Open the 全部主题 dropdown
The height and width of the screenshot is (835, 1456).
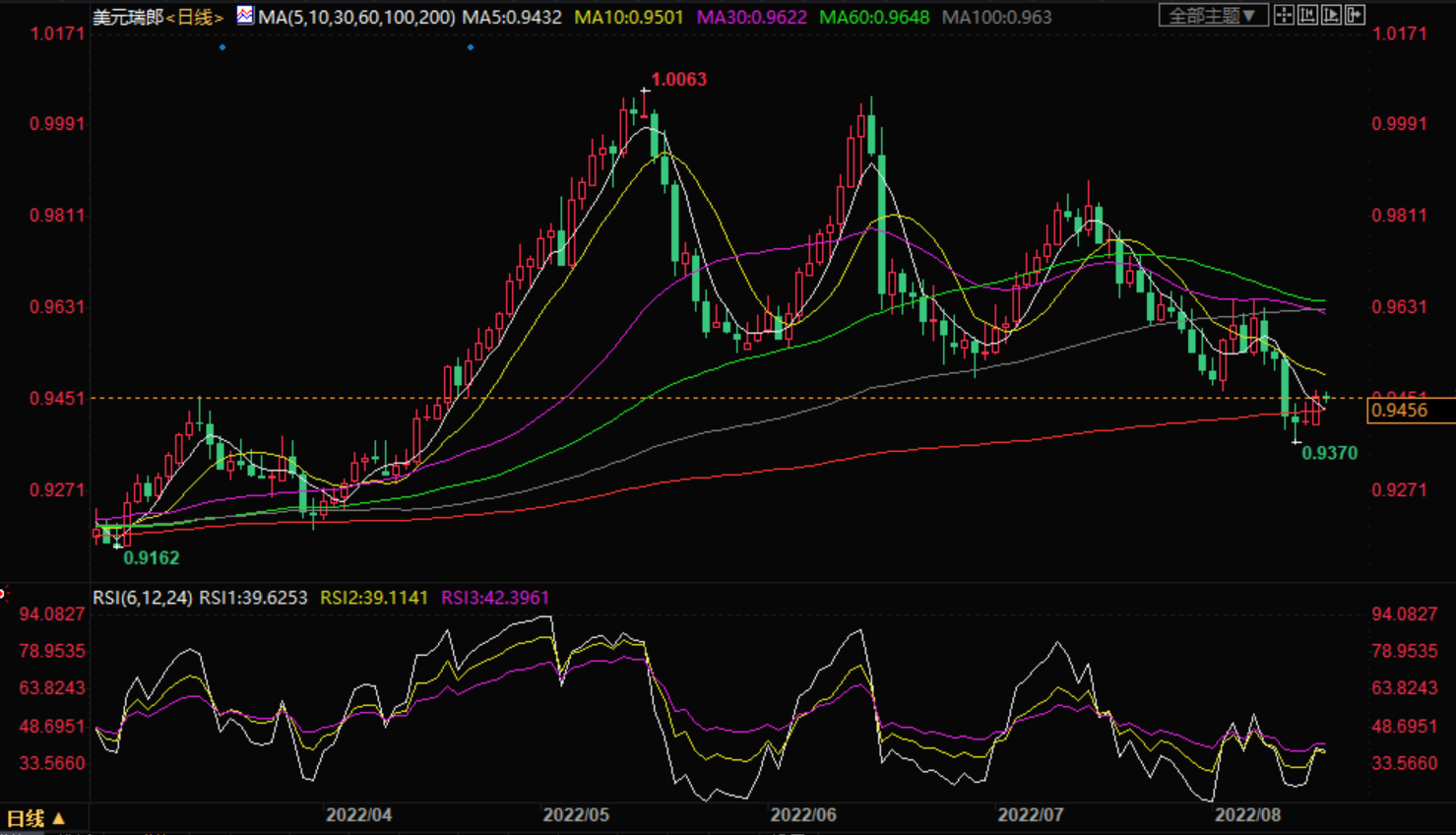point(1212,16)
